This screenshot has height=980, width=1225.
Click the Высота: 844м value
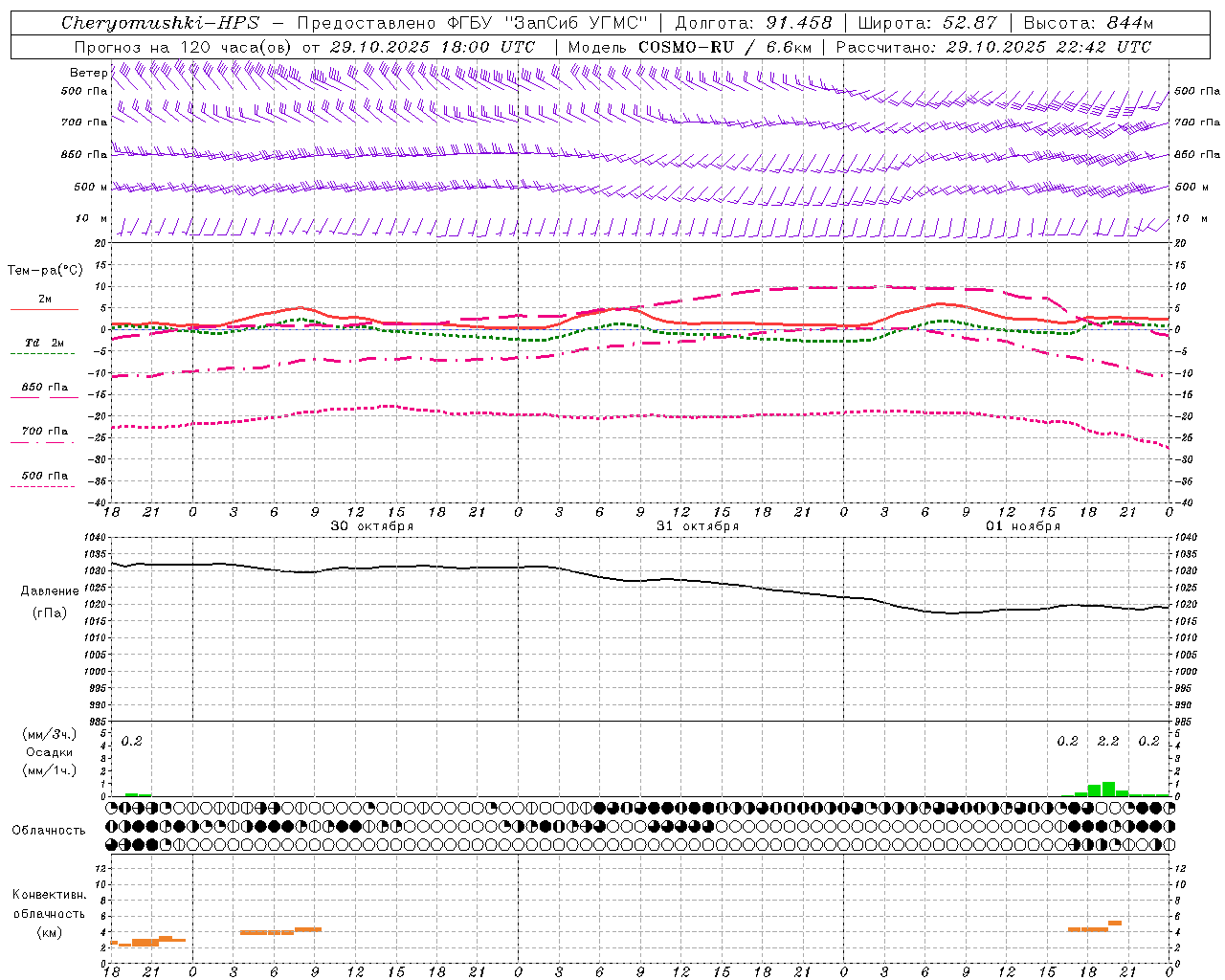[x=1088, y=23]
